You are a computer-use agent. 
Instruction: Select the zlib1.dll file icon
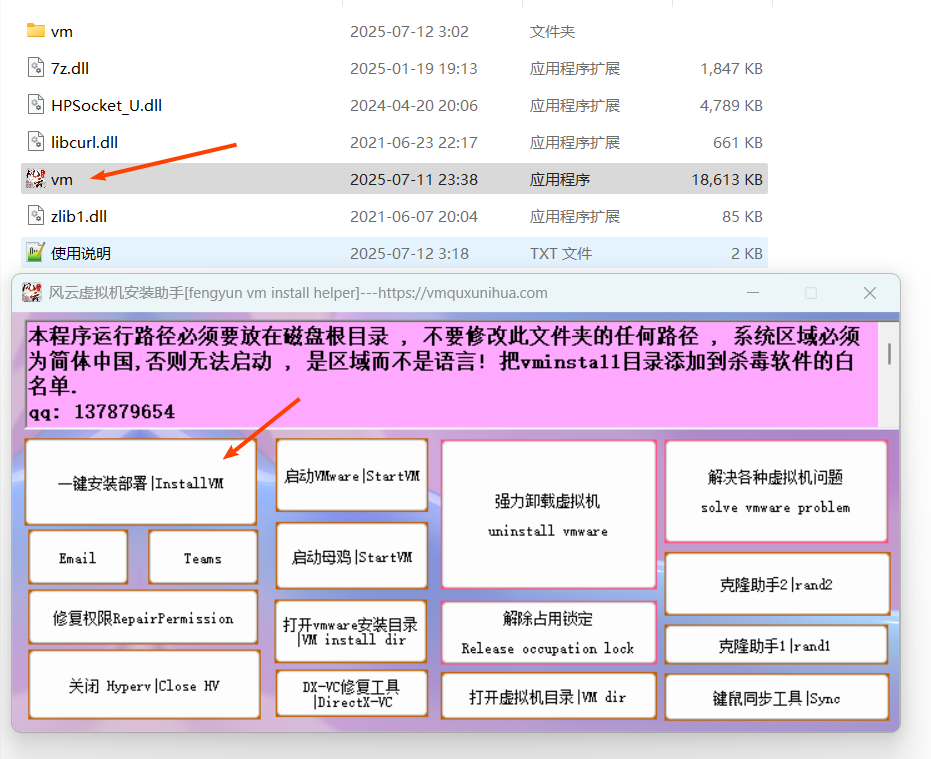coord(35,216)
